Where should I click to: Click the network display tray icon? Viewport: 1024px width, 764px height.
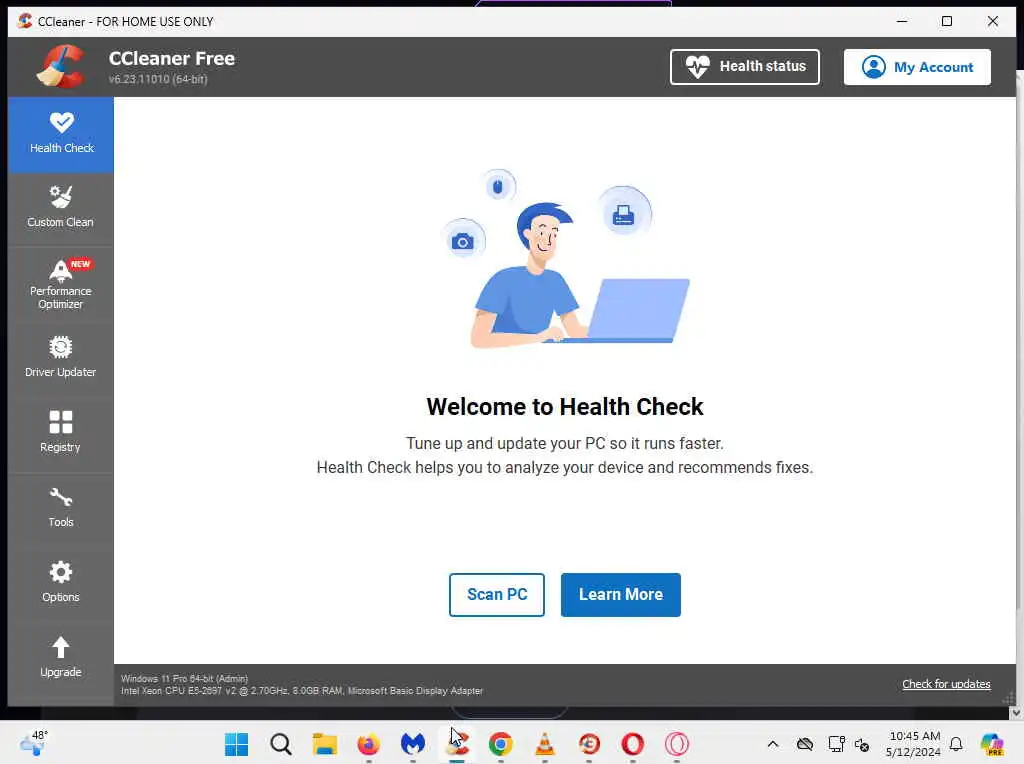point(837,744)
